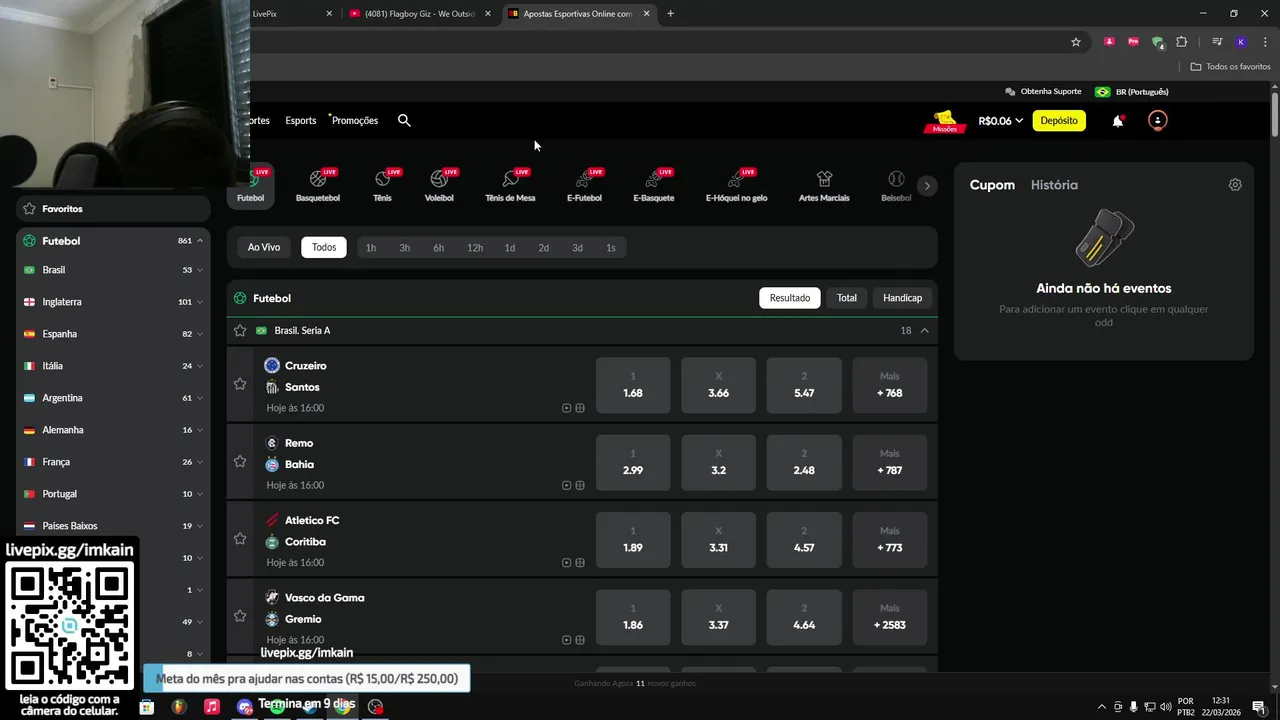Screen dimensions: 1280x720
Task: Switch to Ao Vivo events filter
Action: point(264,247)
